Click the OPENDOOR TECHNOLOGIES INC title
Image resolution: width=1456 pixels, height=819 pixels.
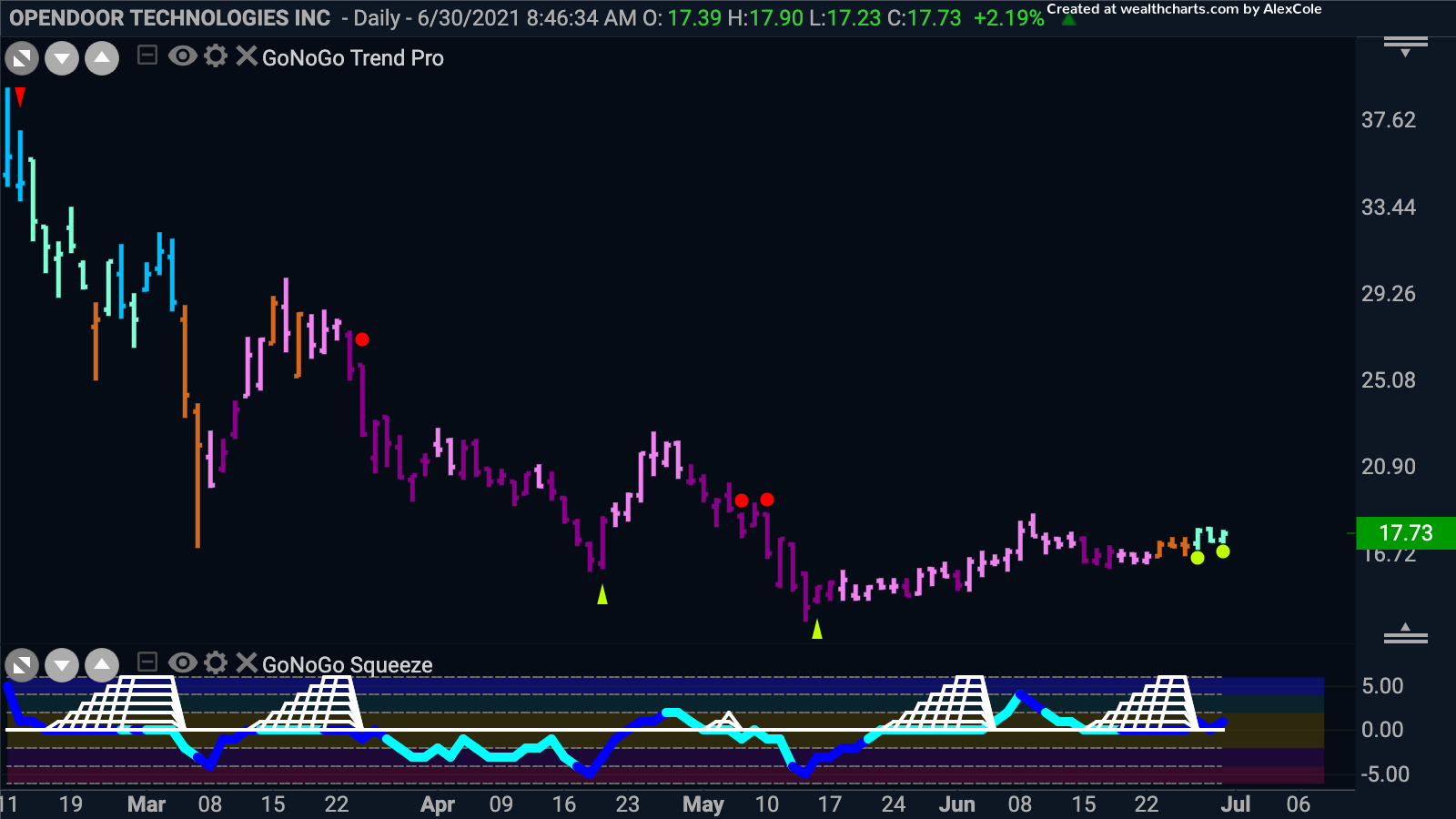[170, 18]
